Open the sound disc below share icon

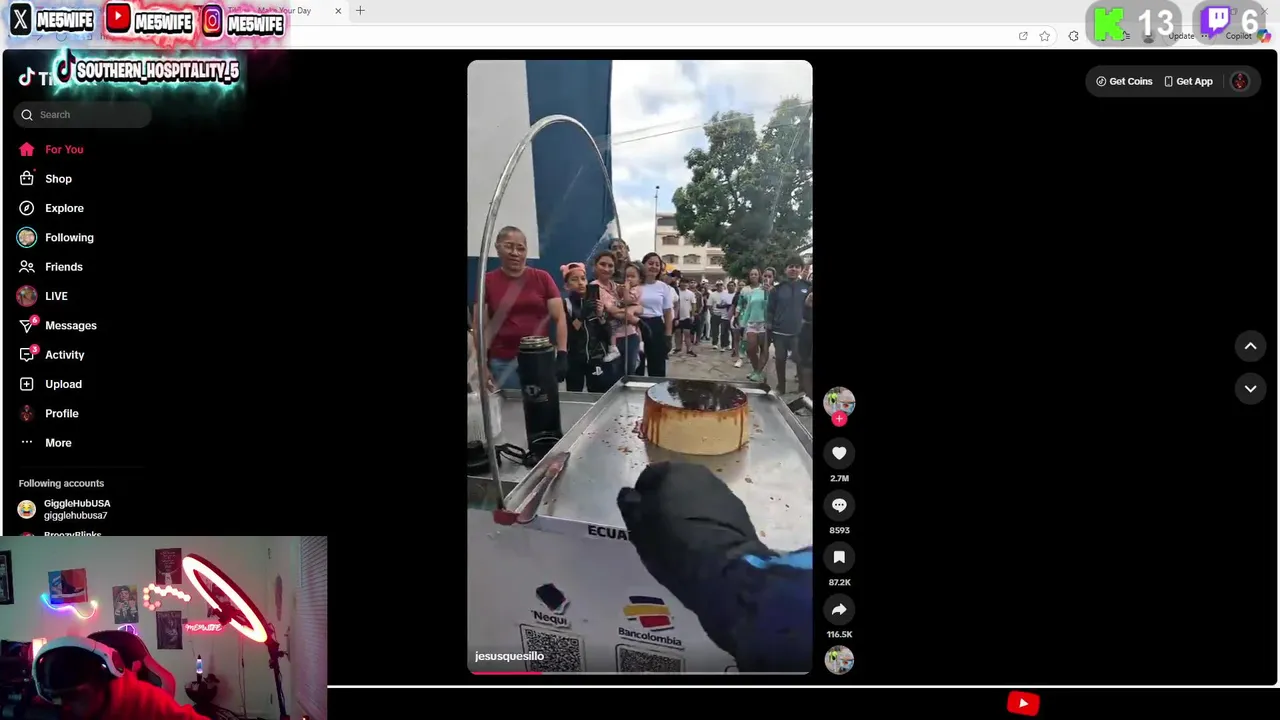point(839,660)
